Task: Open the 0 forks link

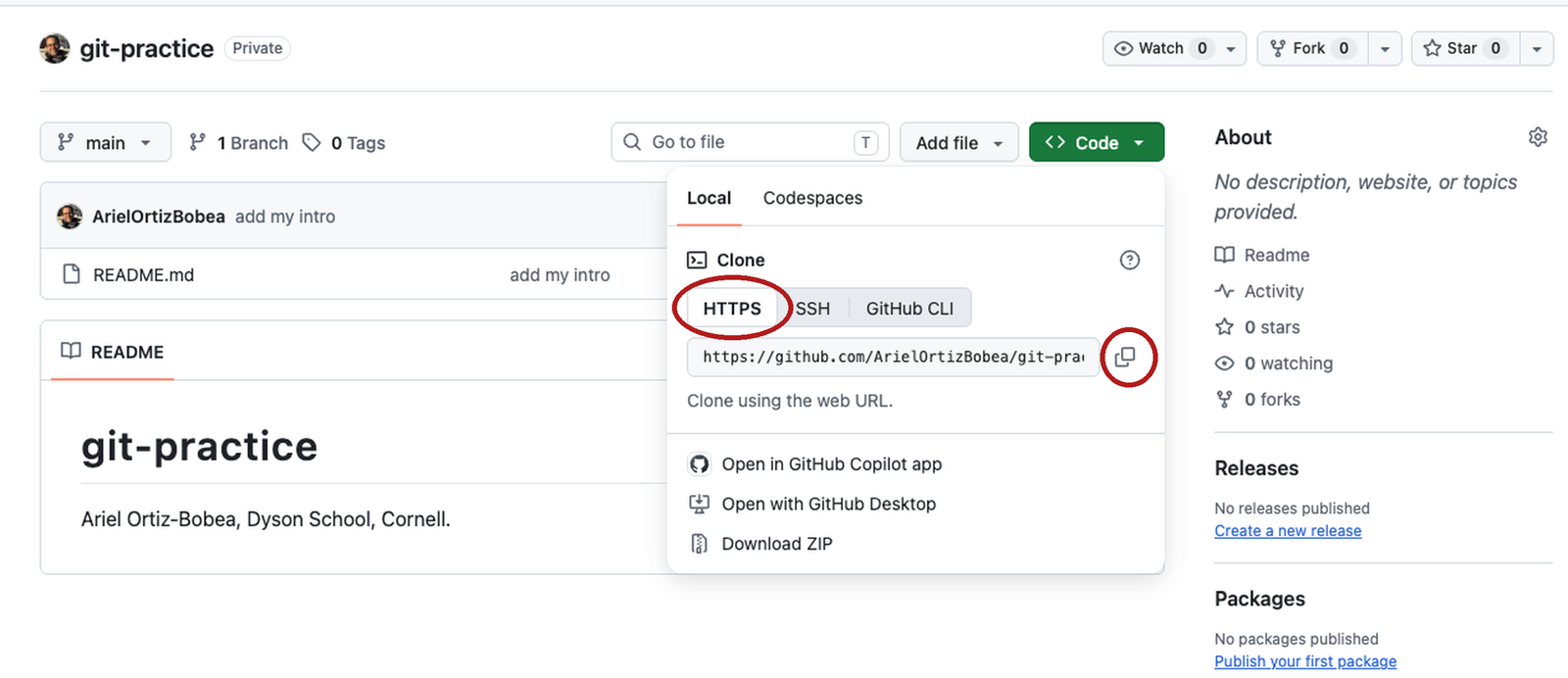Action: point(1257,400)
